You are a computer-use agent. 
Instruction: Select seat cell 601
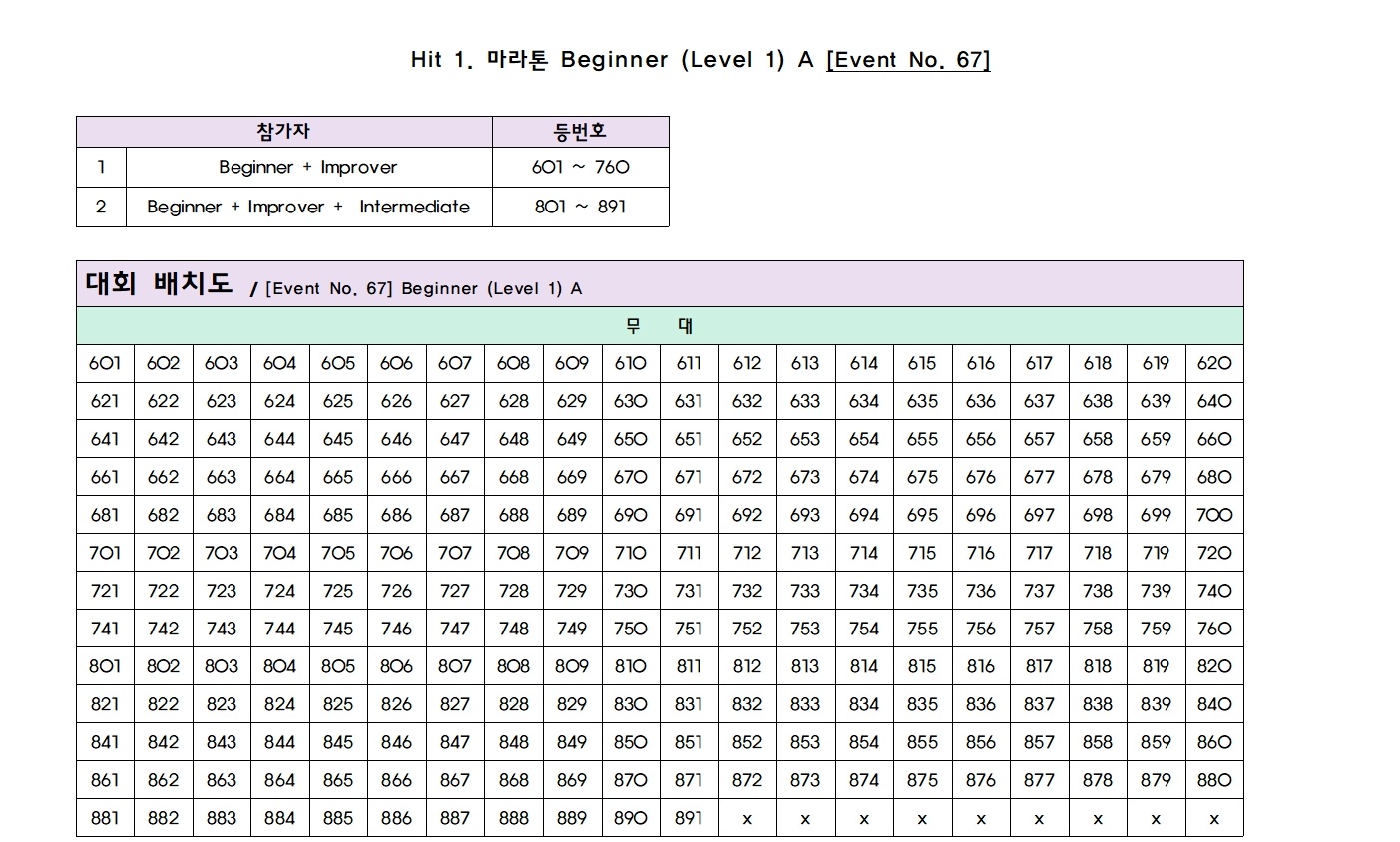105,364
